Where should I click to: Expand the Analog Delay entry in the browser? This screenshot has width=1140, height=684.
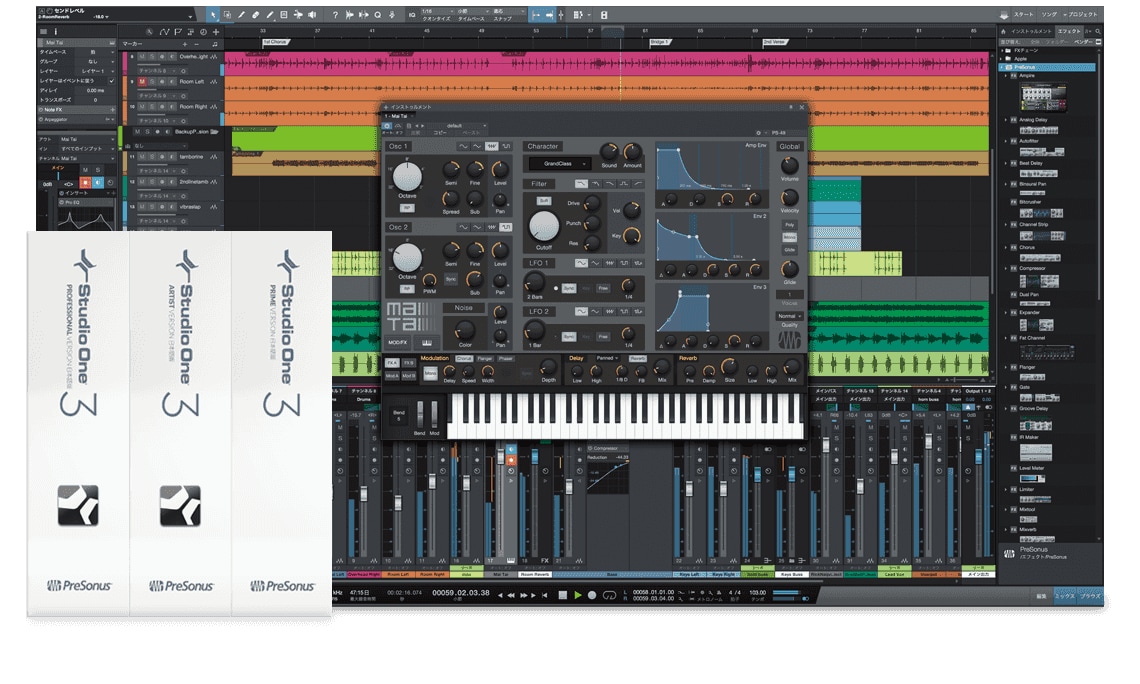point(1007,120)
